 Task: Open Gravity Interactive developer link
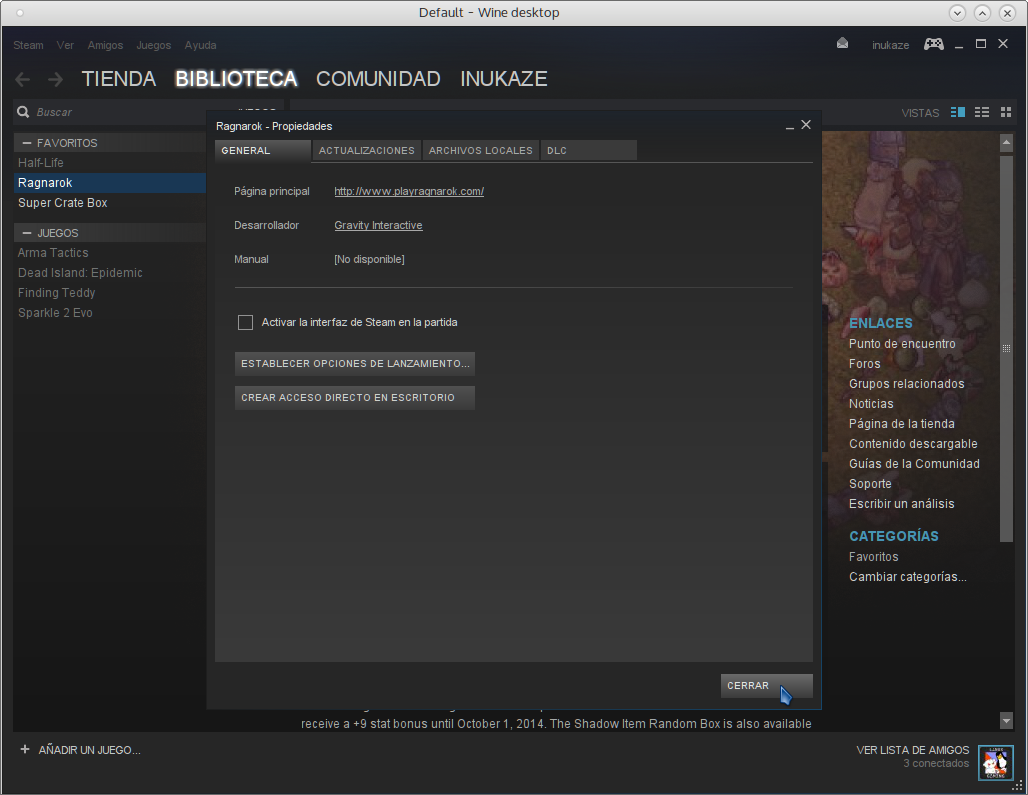(378, 225)
